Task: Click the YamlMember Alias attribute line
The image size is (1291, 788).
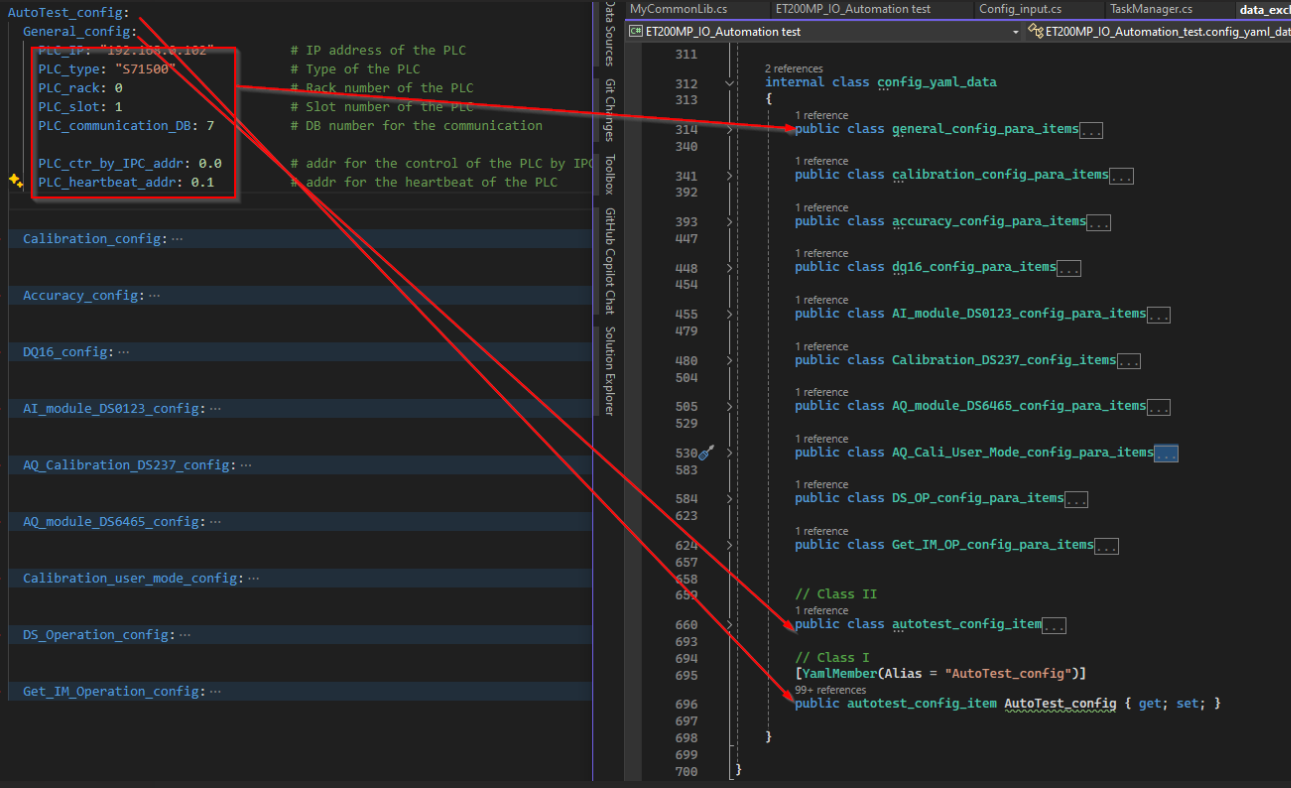Action: (x=940, y=675)
